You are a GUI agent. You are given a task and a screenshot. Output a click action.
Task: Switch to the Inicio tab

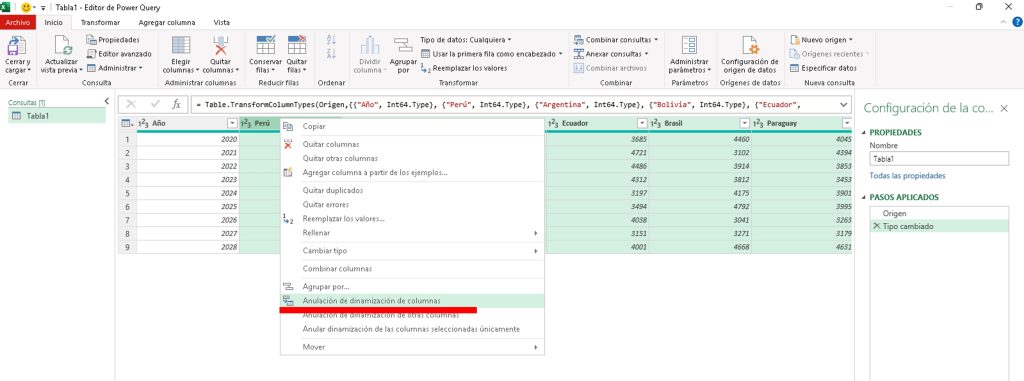pos(53,22)
